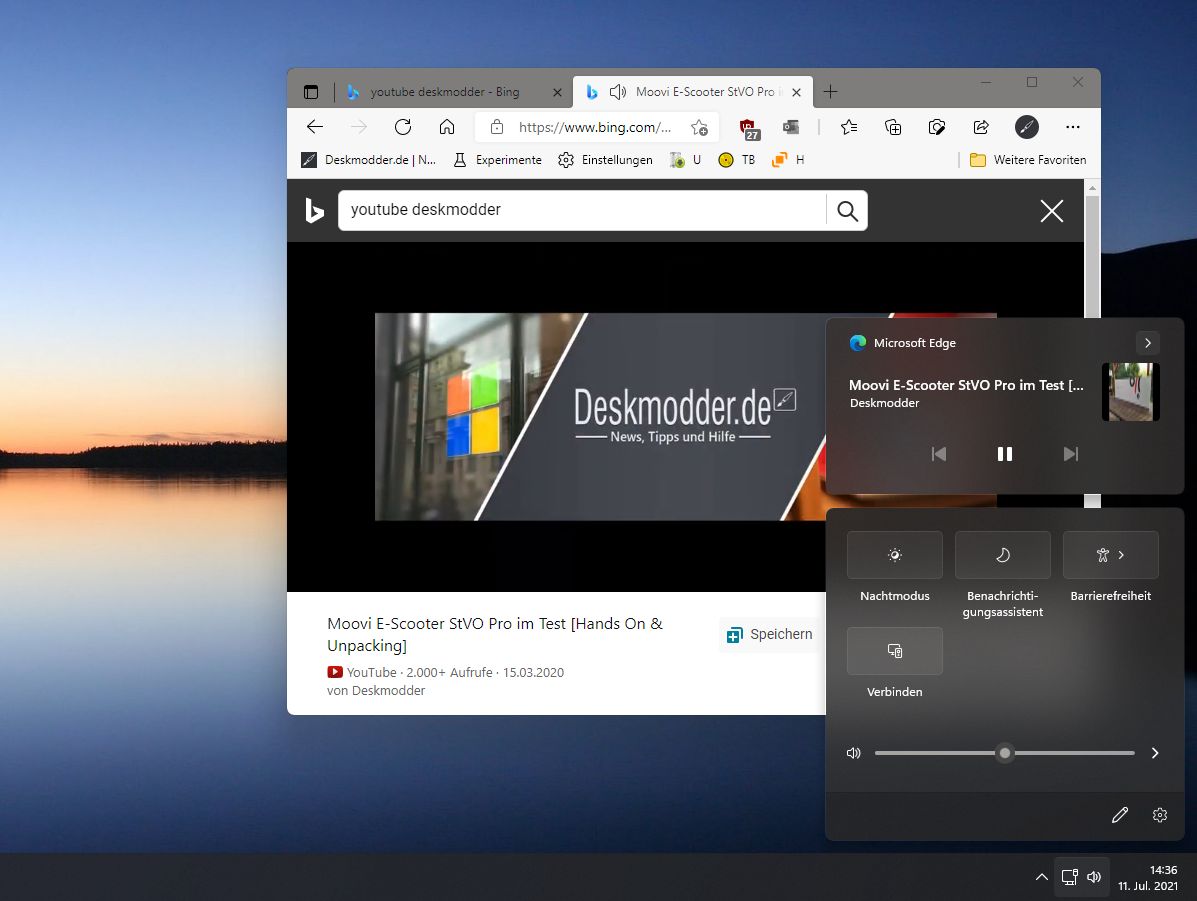Click the Bing search box
1197x901 pixels.
point(582,210)
